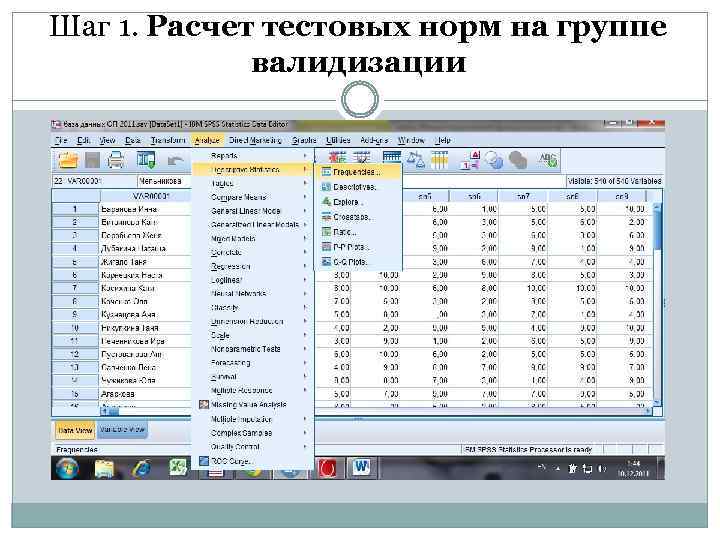Open the Excel taskbar icon
This screenshot has width=720, height=540.
[x=178, y=469]
